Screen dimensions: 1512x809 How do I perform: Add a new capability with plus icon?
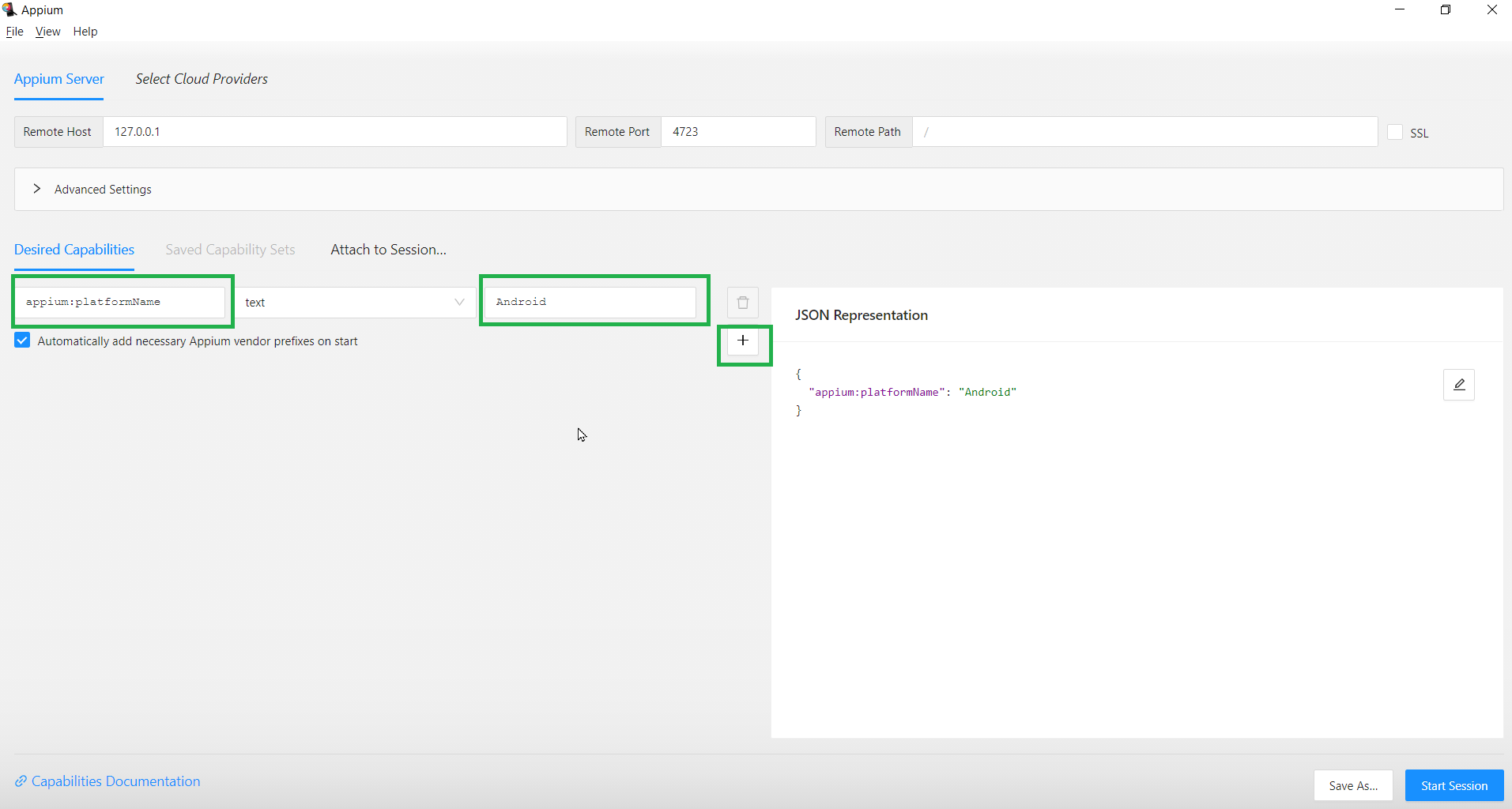click(x=742, y=341)
